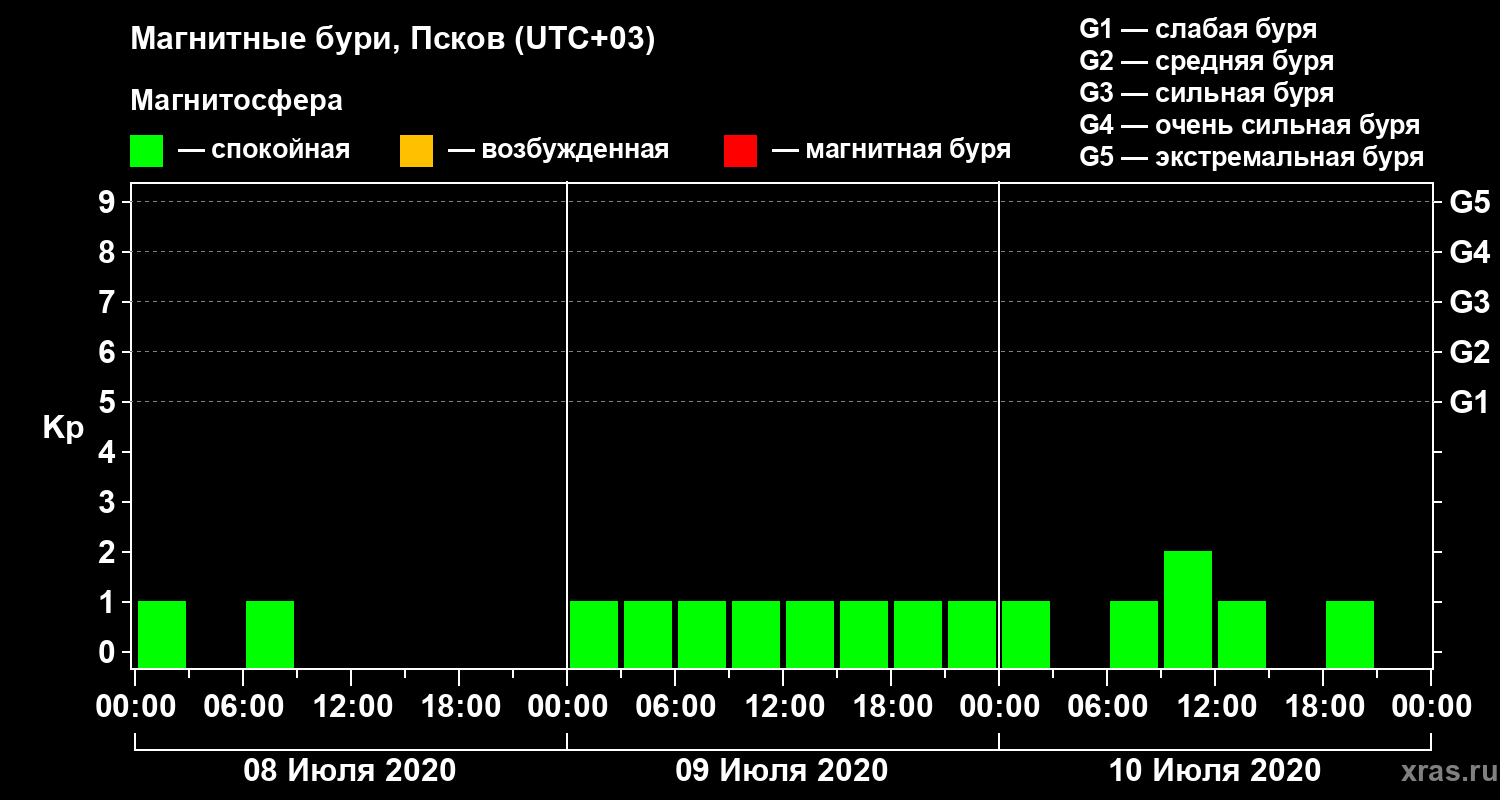
Task: Click the tall Kp 2 bar on 10 Июля
Action: (x=1188, y=609)
